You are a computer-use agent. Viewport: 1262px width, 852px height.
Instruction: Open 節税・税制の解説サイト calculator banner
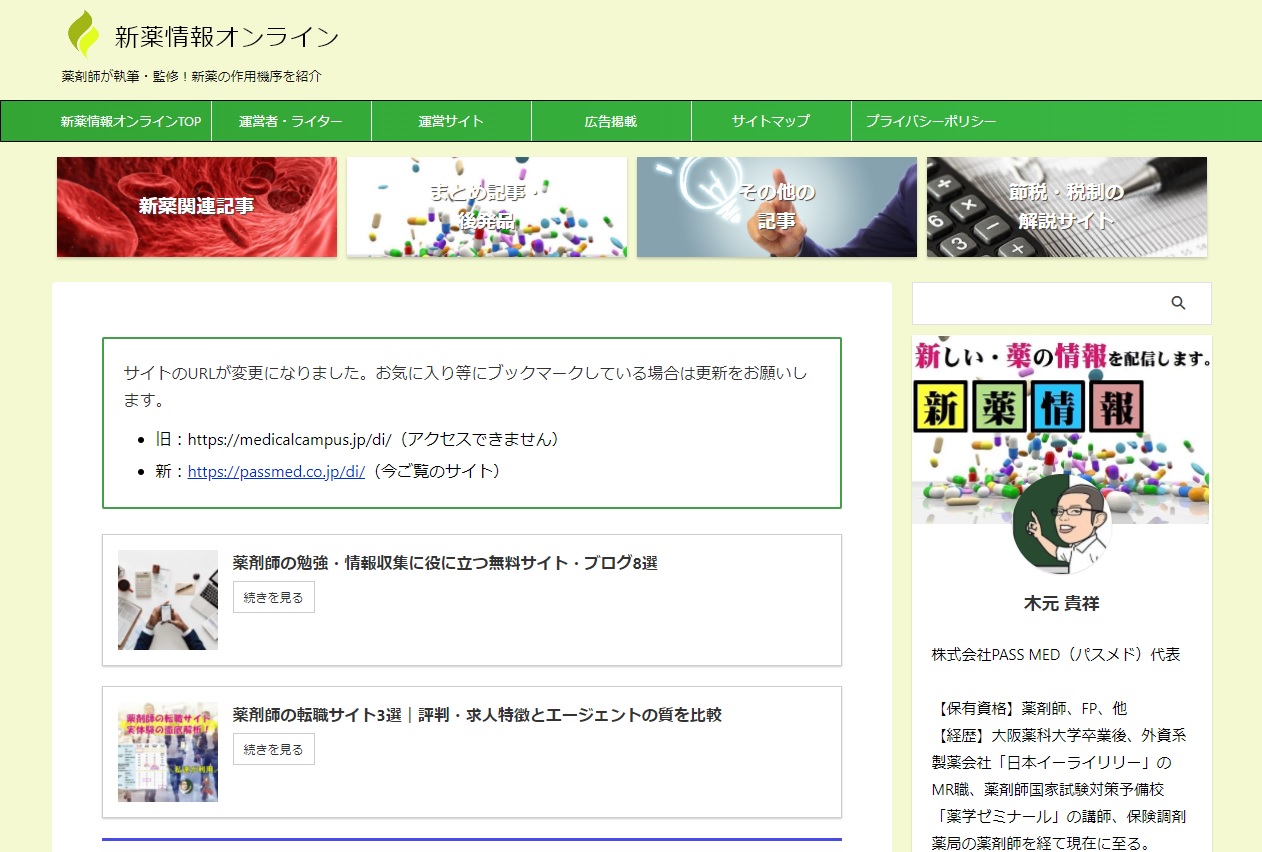1067,207
